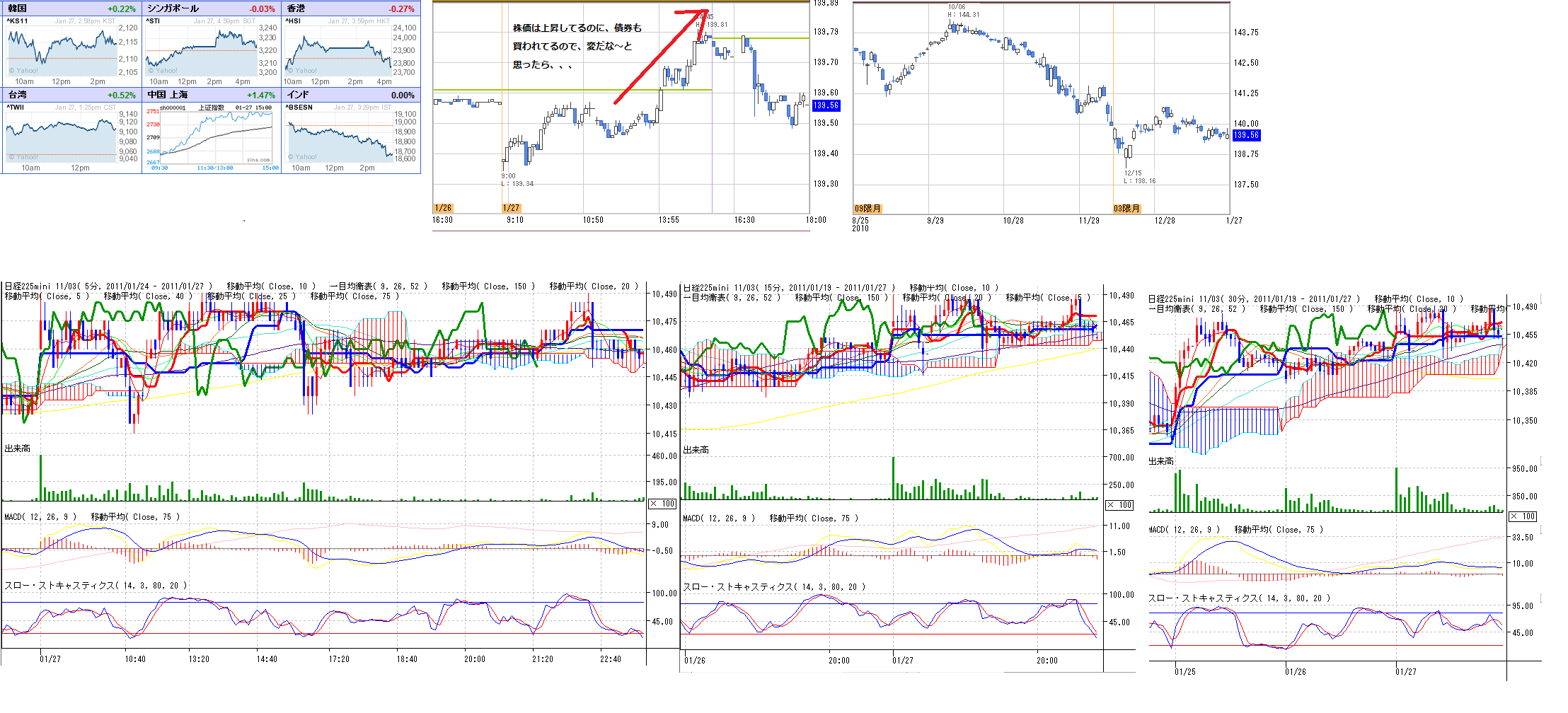Click the 03限月 contract month marker
Image resolution: width=1568 pixels, height=713 pixels.
tap(1126, 209)
